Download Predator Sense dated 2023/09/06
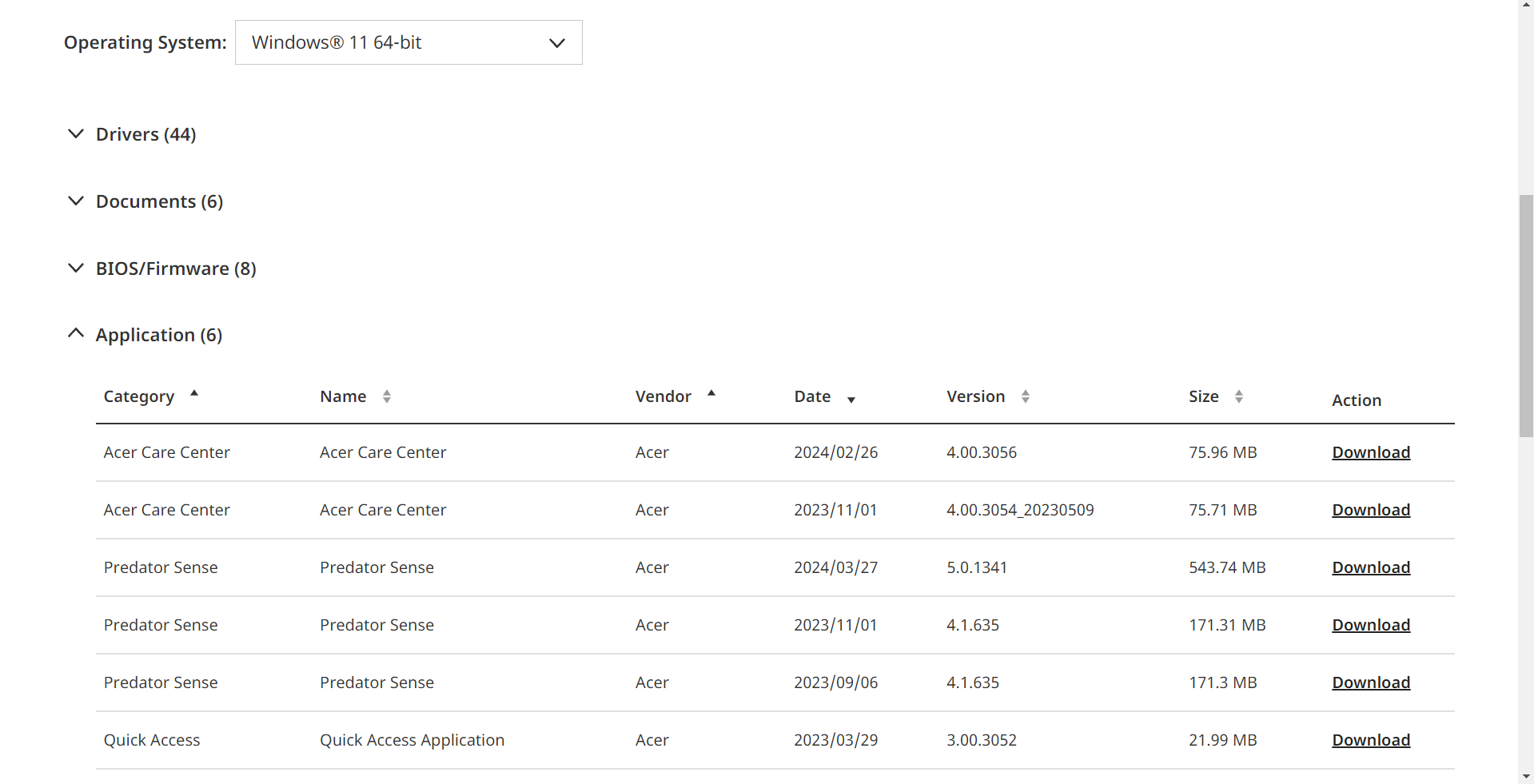Image resolution: width=1534 pixels, height=784 pixels. 1371,683
